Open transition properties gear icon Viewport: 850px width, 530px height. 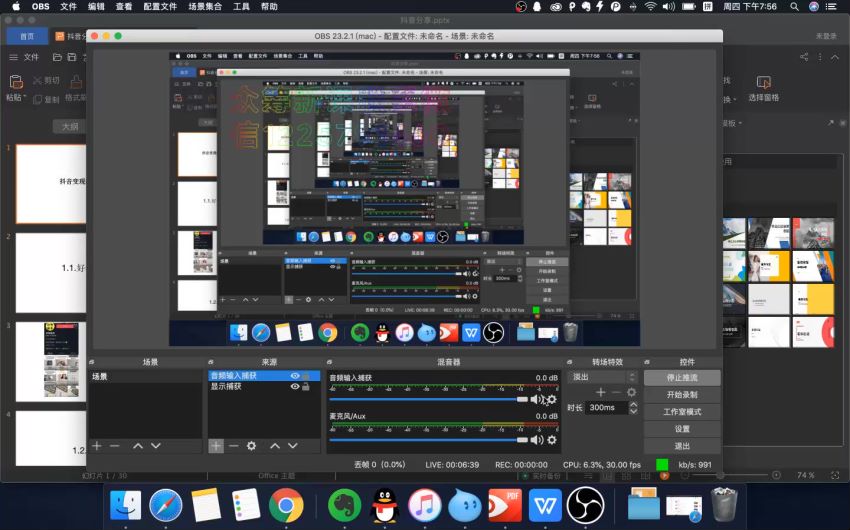tap(632, 392)
